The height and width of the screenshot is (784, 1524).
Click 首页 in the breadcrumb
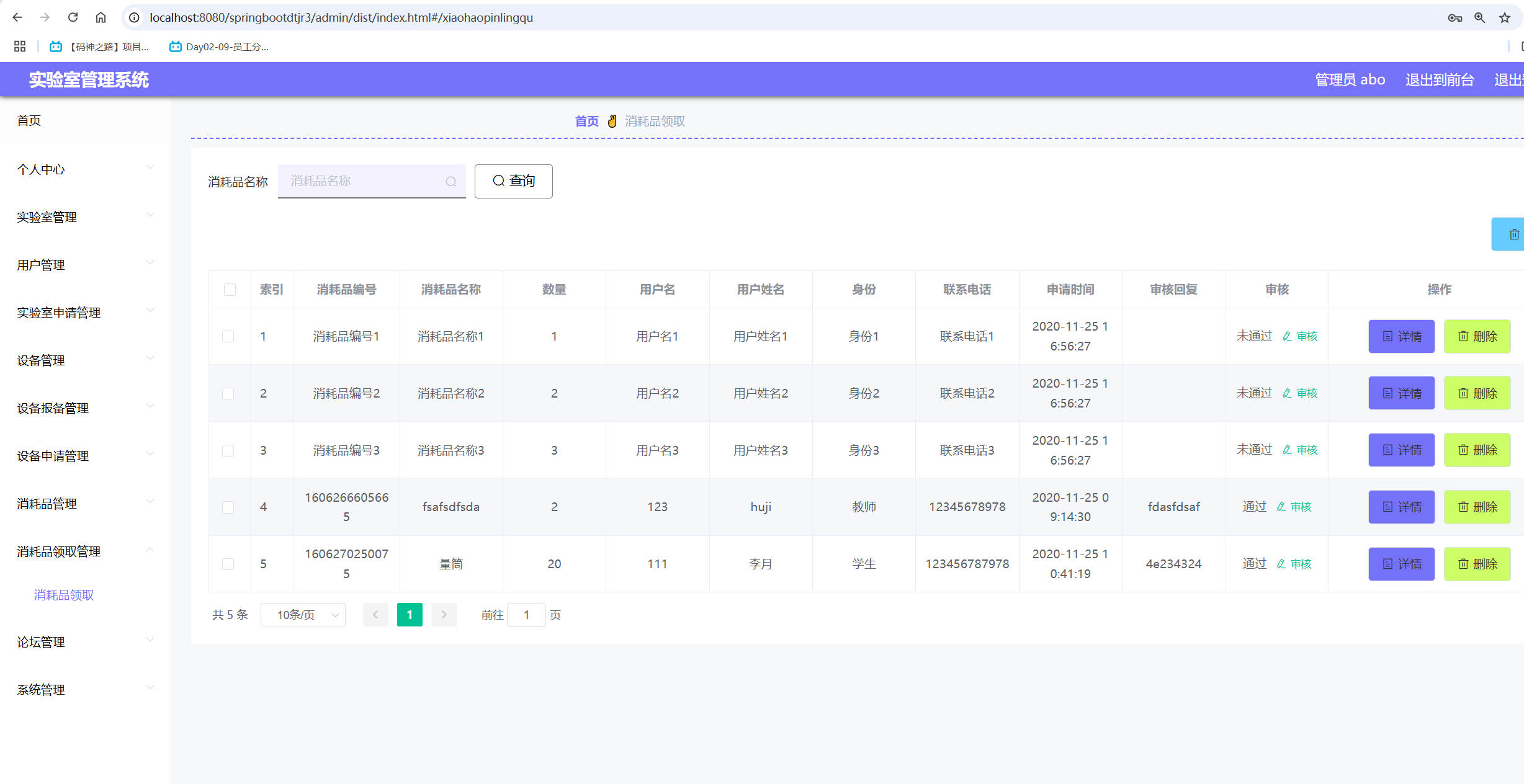point(586,121)
